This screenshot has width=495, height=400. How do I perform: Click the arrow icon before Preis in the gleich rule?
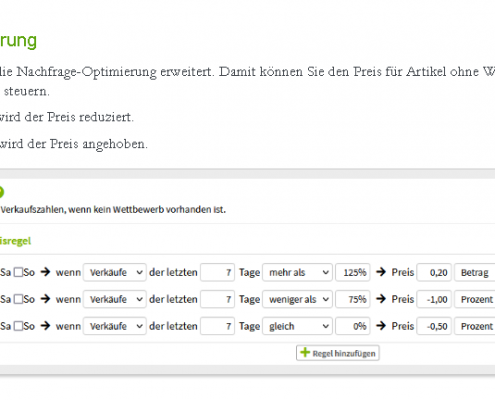click(x=381, y=326)
